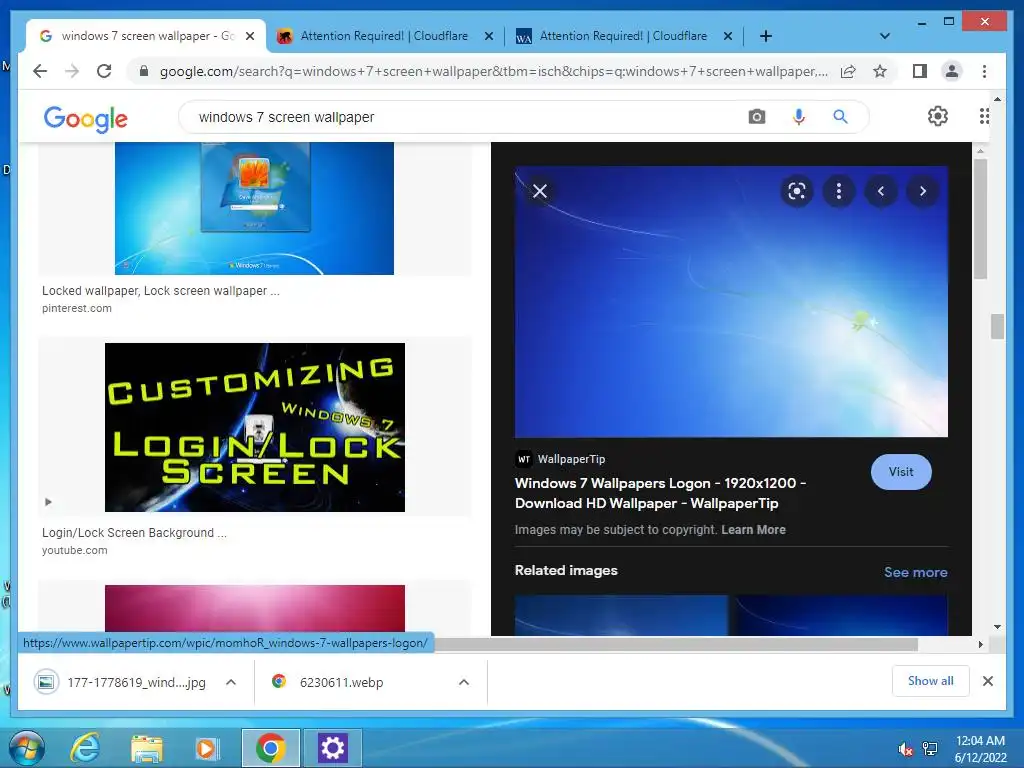Click the page vertical scrollbar thumb

click(x=997, y=327)
